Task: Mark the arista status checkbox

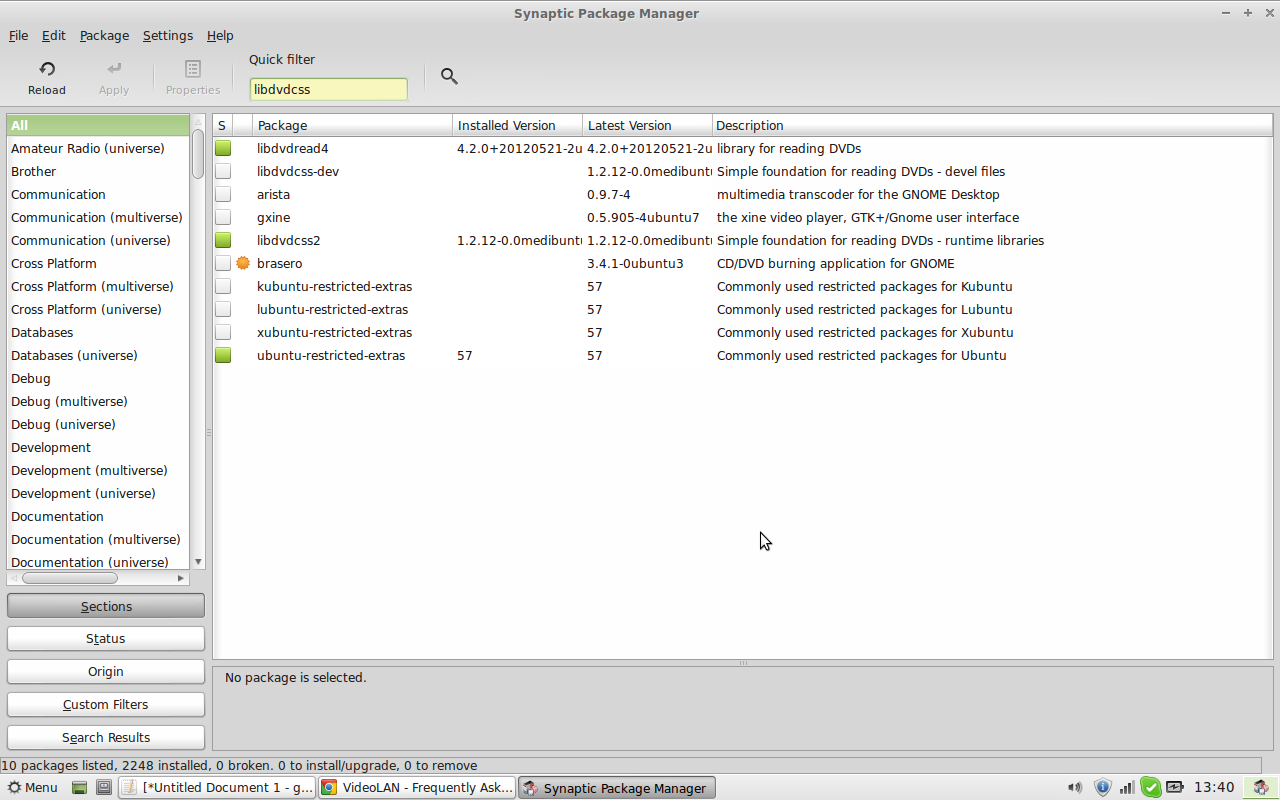Action: click(x=223, y=194)
